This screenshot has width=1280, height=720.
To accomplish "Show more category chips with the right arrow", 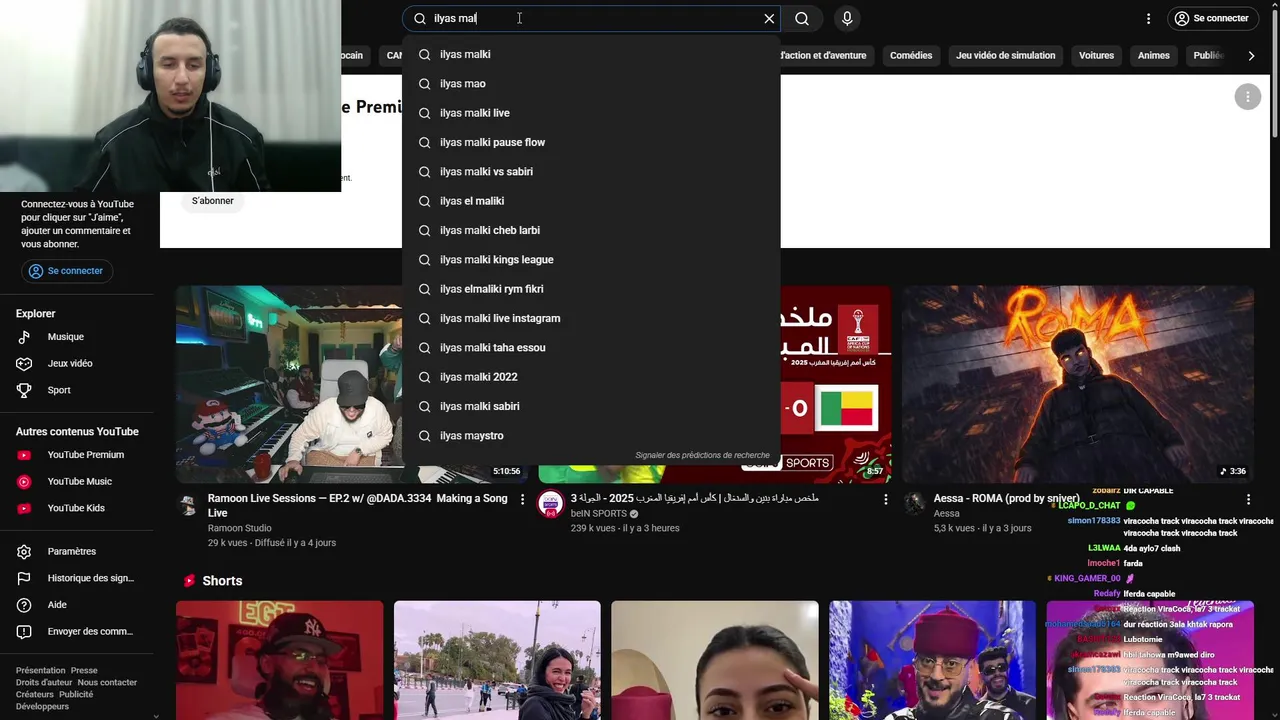I will tap(1251, 56).
